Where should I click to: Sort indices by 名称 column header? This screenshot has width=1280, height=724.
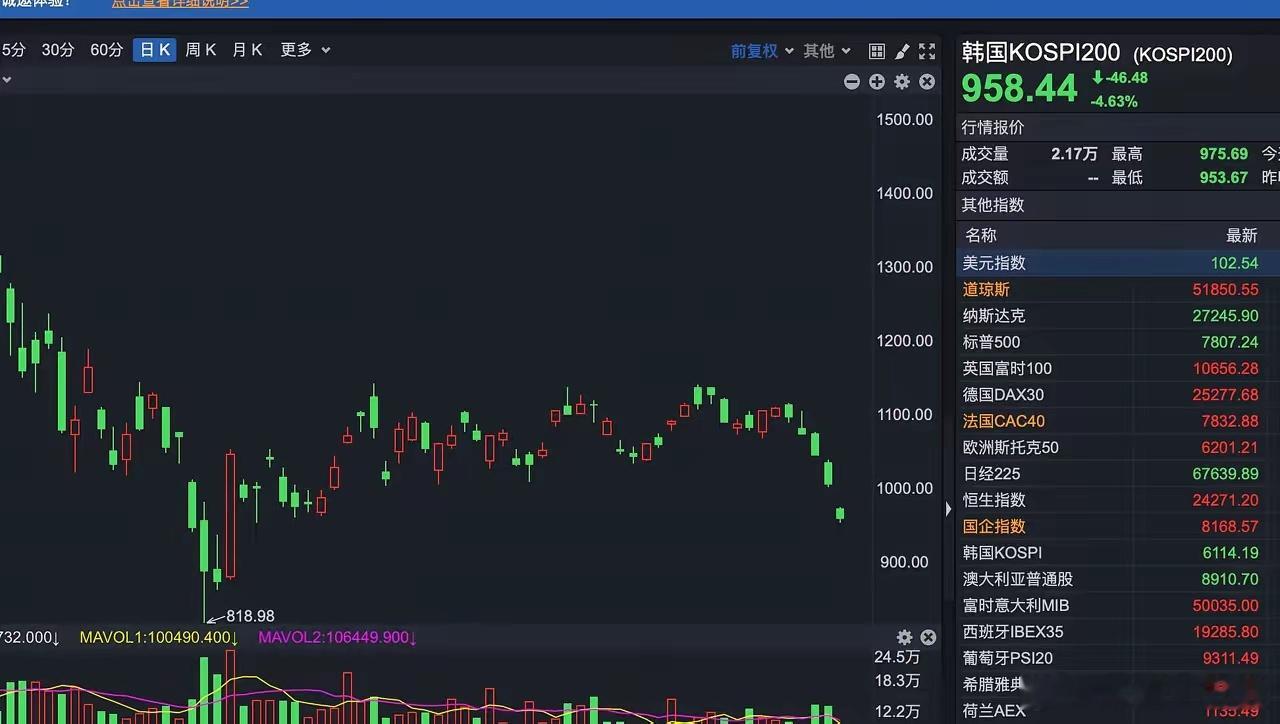(980, 235)
